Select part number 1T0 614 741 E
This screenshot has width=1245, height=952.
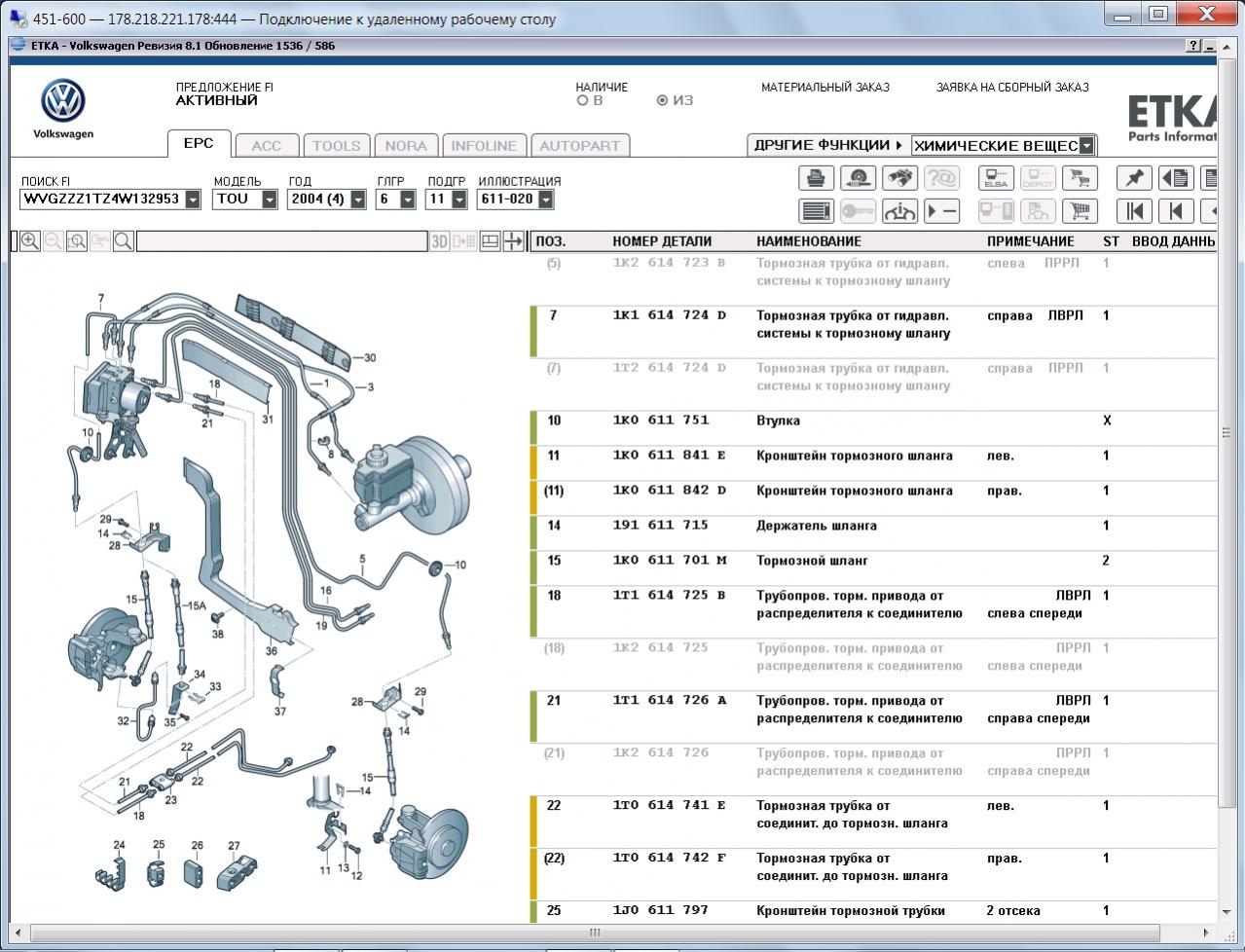pos(669,806)
